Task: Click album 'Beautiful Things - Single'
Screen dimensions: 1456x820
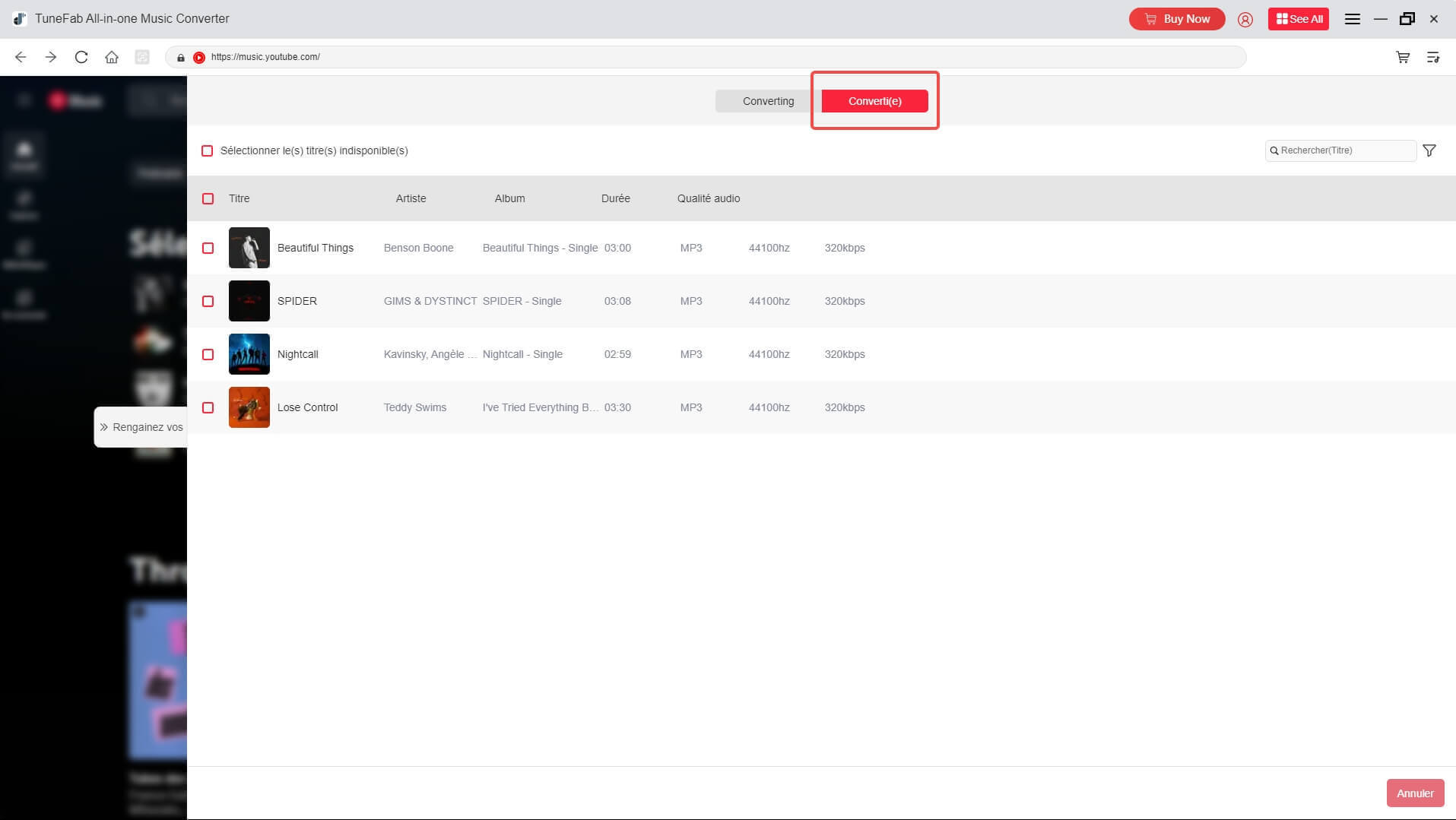Action: click(x=540, y=248)
